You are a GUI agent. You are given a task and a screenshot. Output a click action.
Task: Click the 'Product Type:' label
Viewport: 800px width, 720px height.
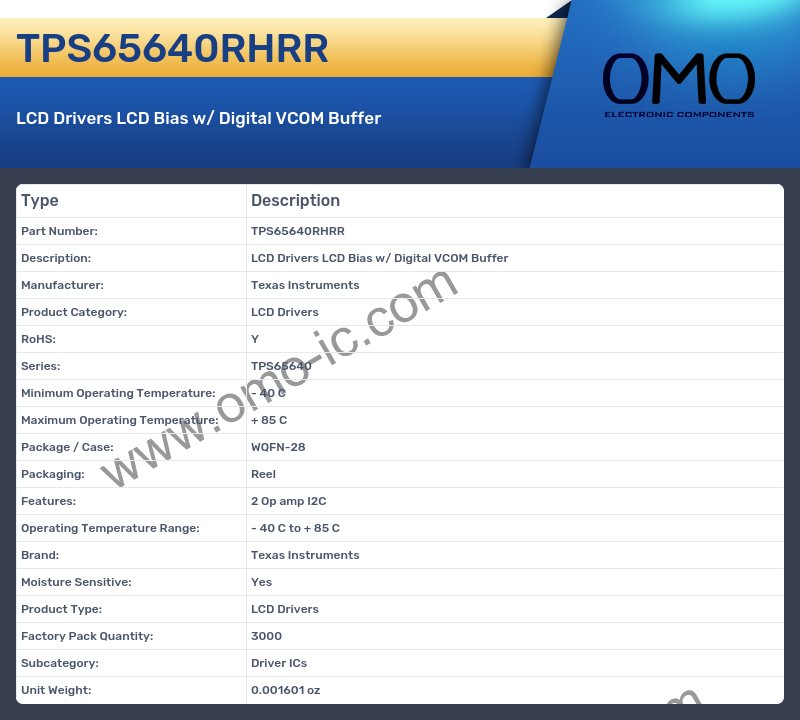pos(62,610)
